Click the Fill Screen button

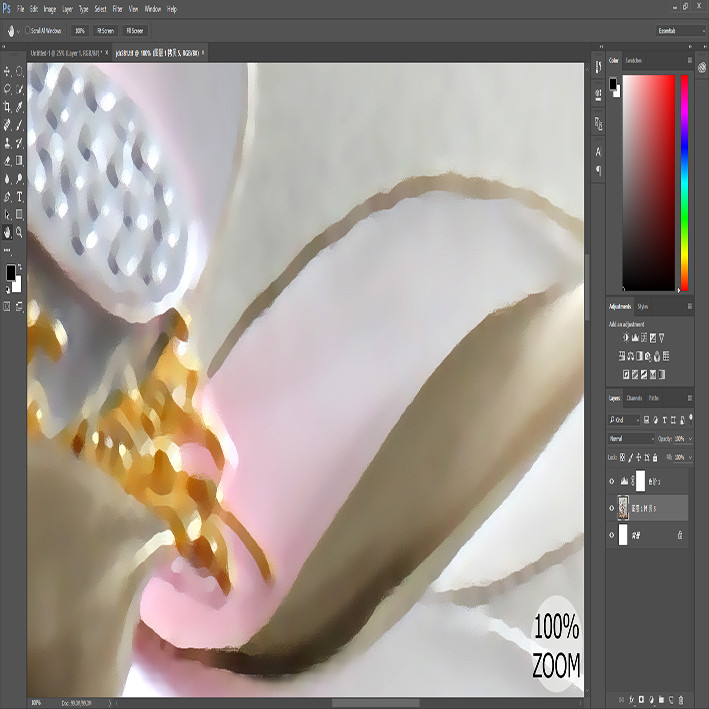135,31
